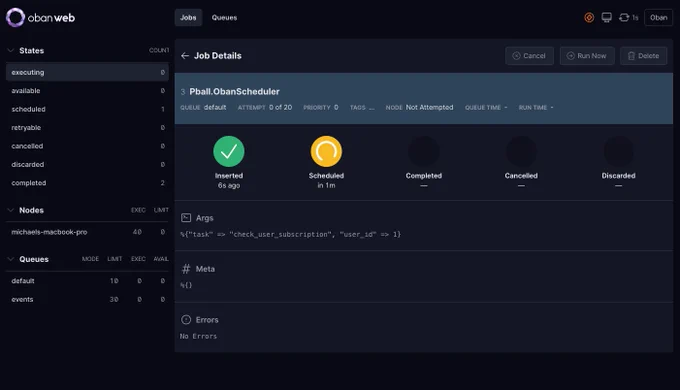The width and height of the screenshot is (680, 390).
Task: Delete this job
Action: click(x=643, y=56)
